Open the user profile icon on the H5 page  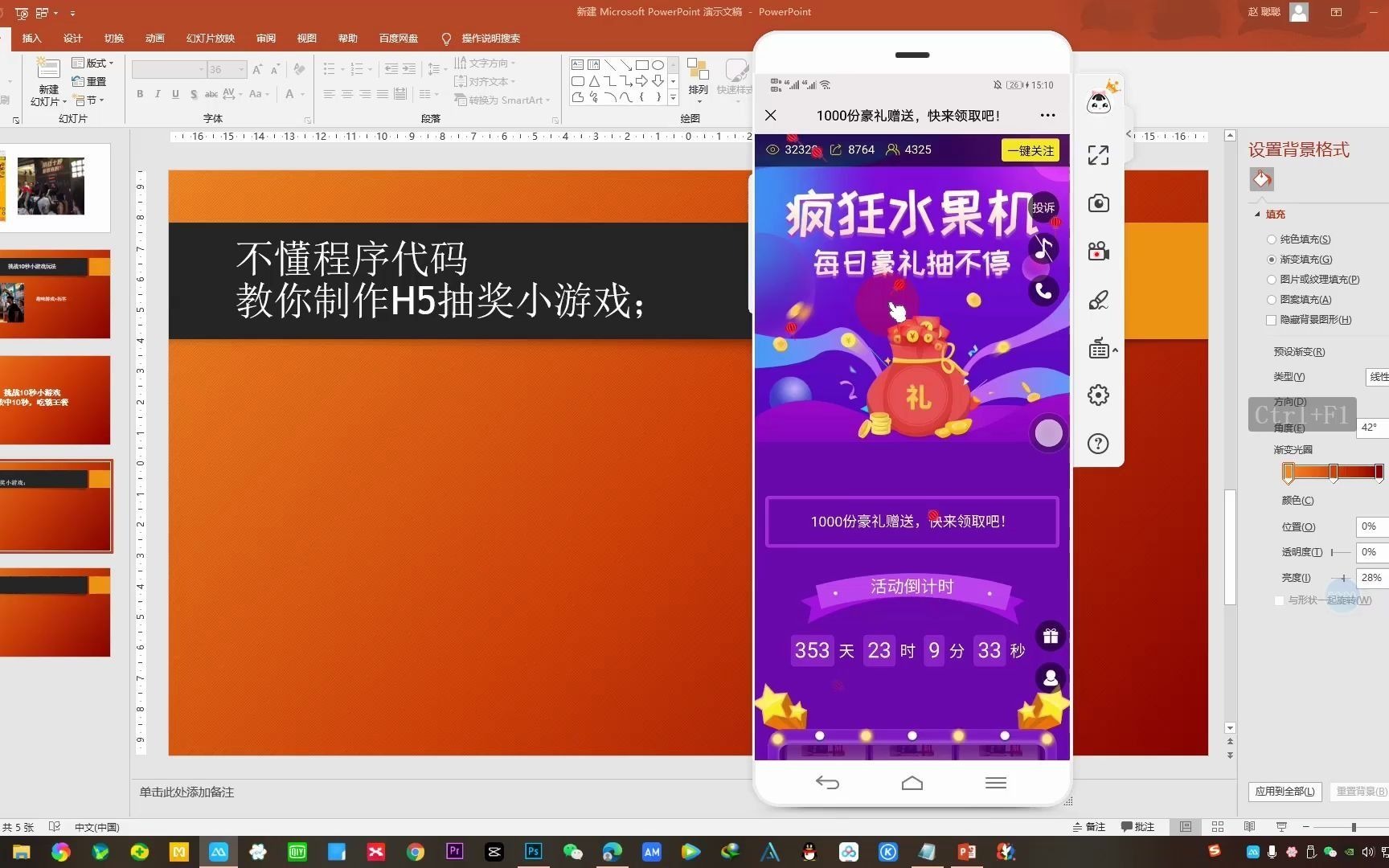[1050, 678]
